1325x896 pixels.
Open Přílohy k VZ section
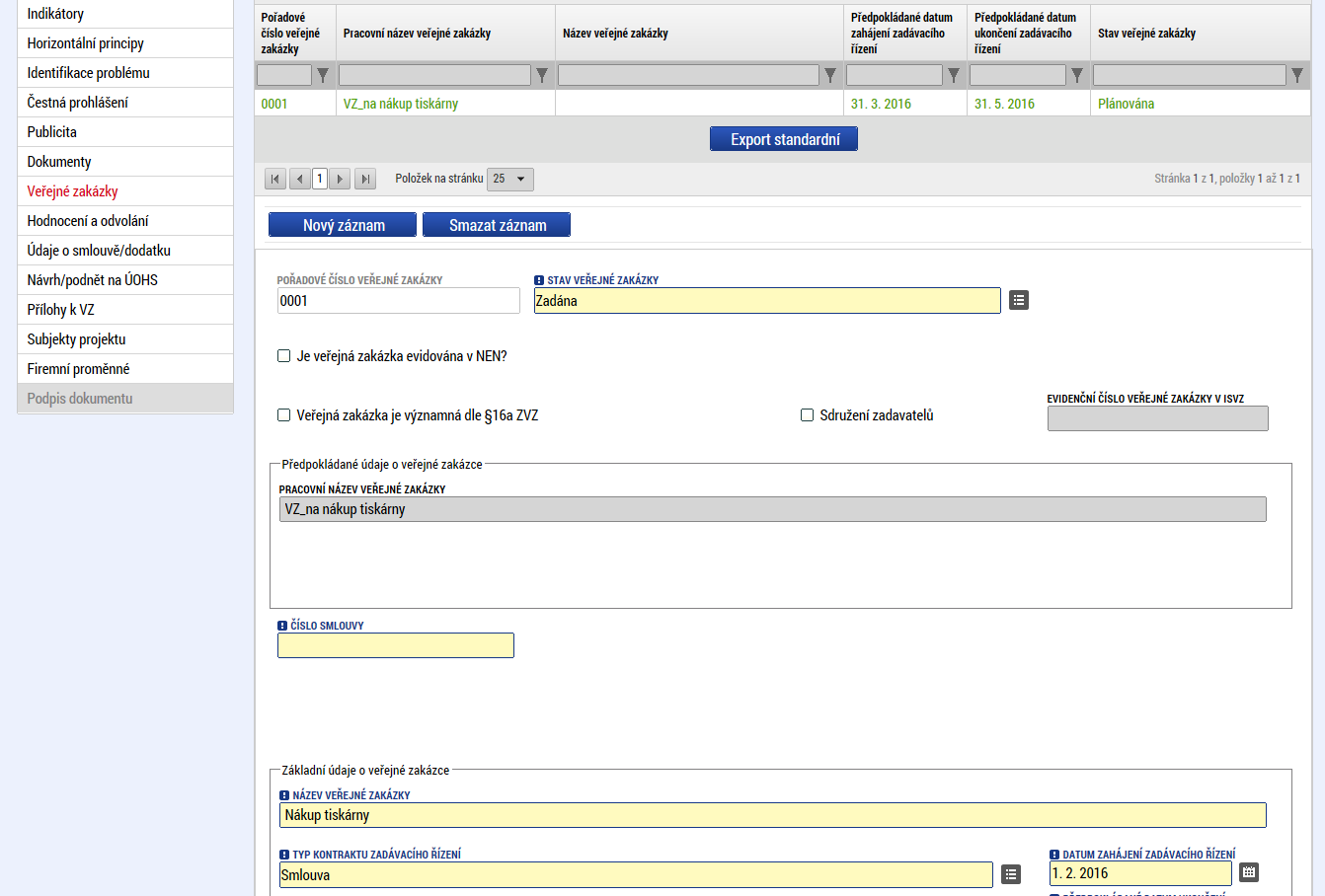click(x=125, y=310)
